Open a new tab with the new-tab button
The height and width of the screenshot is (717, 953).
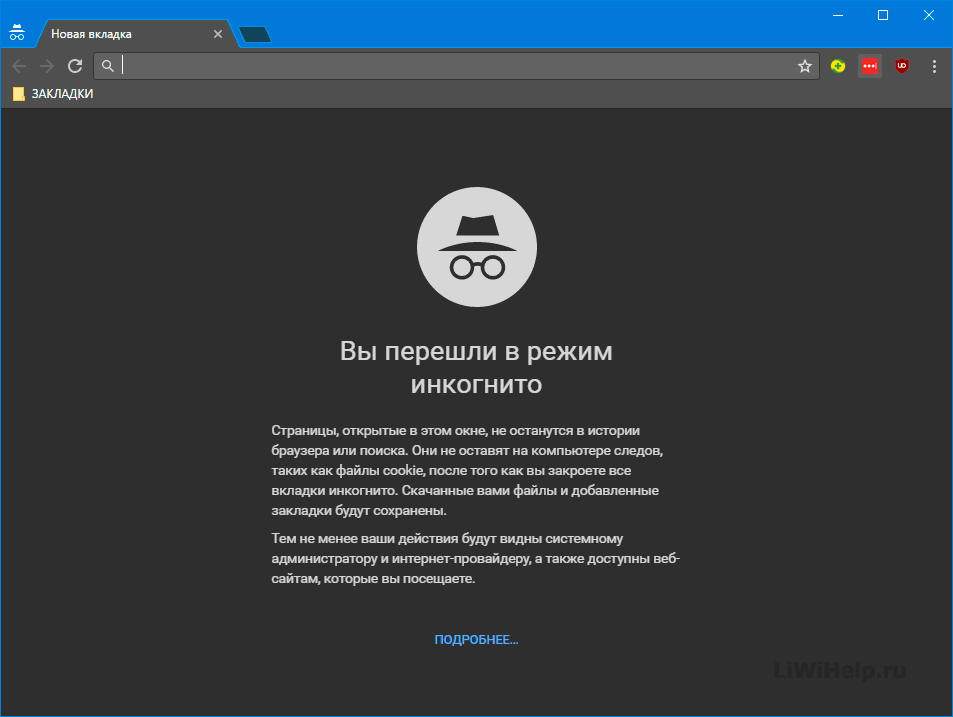255,35
